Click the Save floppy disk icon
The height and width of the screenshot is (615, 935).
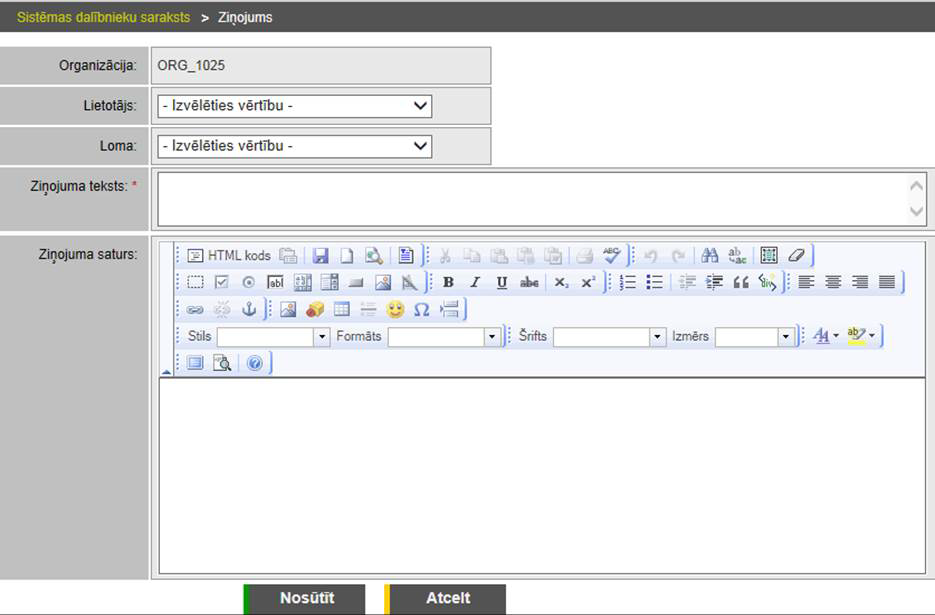coord(320,255)
